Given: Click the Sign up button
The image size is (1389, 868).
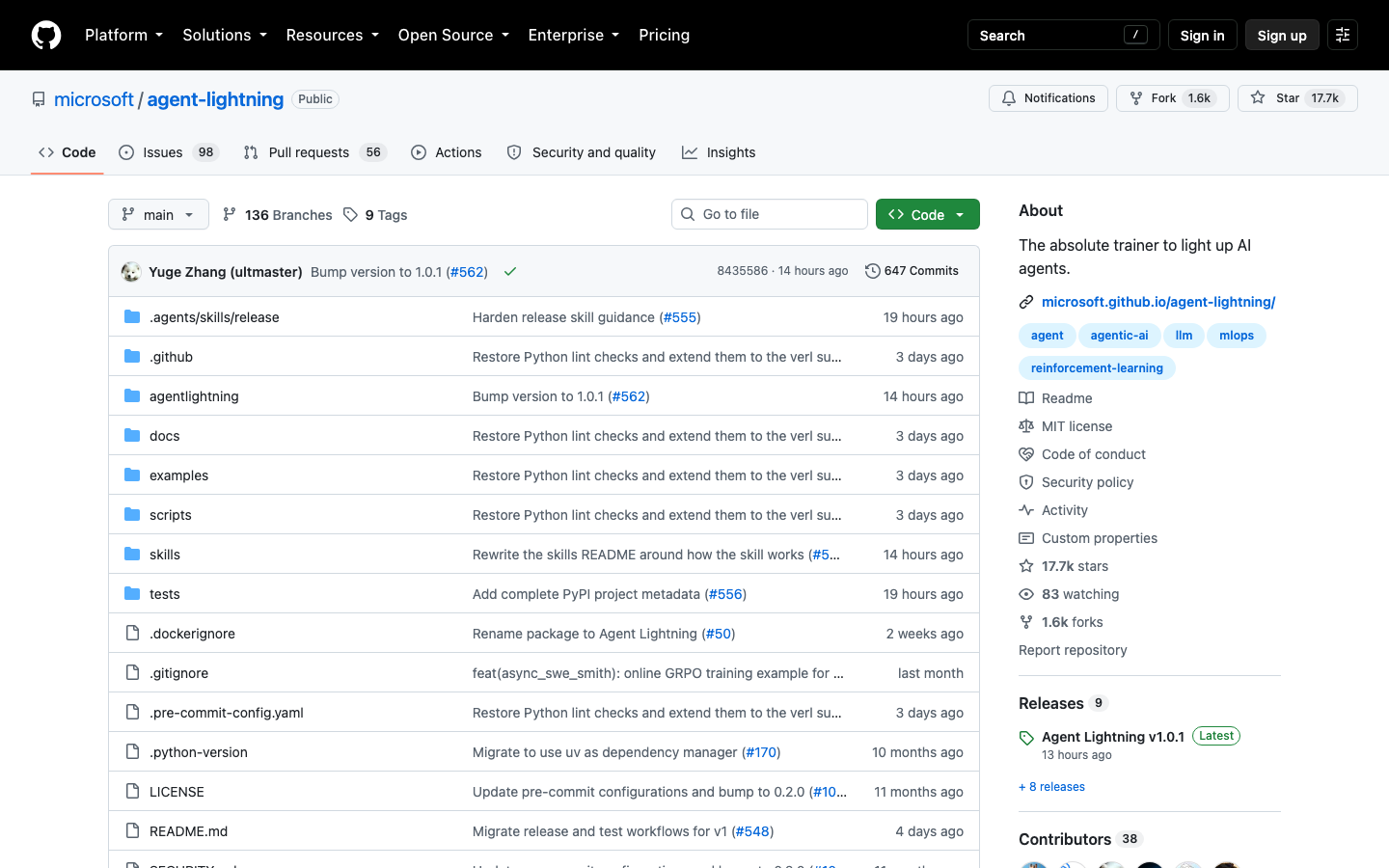Looking at the screenshot, I should tap(1282, 35).
